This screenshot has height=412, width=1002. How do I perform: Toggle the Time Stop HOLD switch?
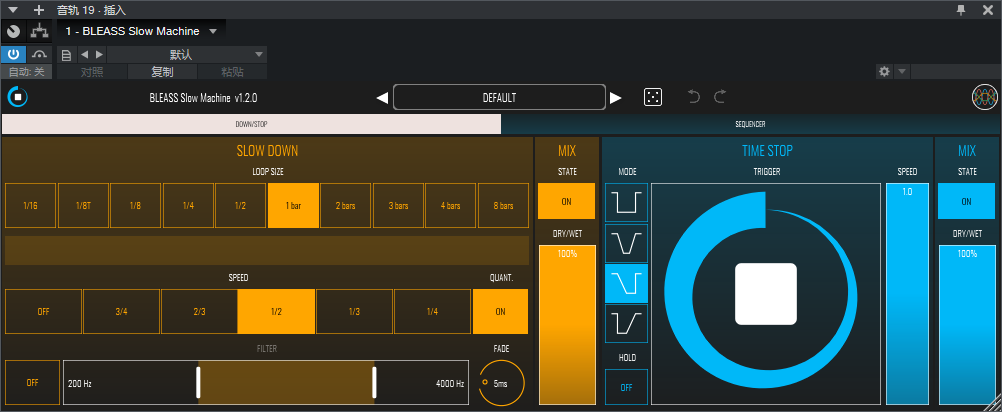pyautogui.click(x=626, y=387)
